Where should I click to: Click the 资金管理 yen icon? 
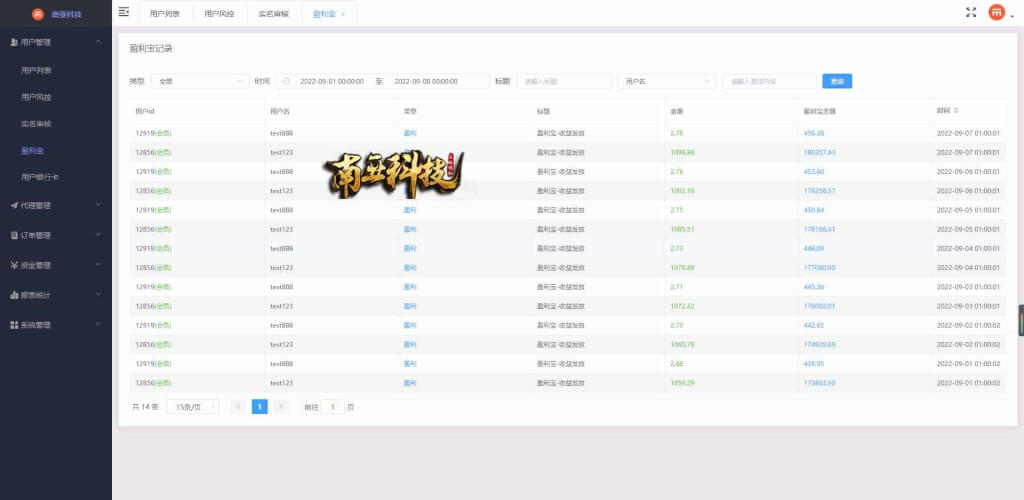tap(14, 265)
